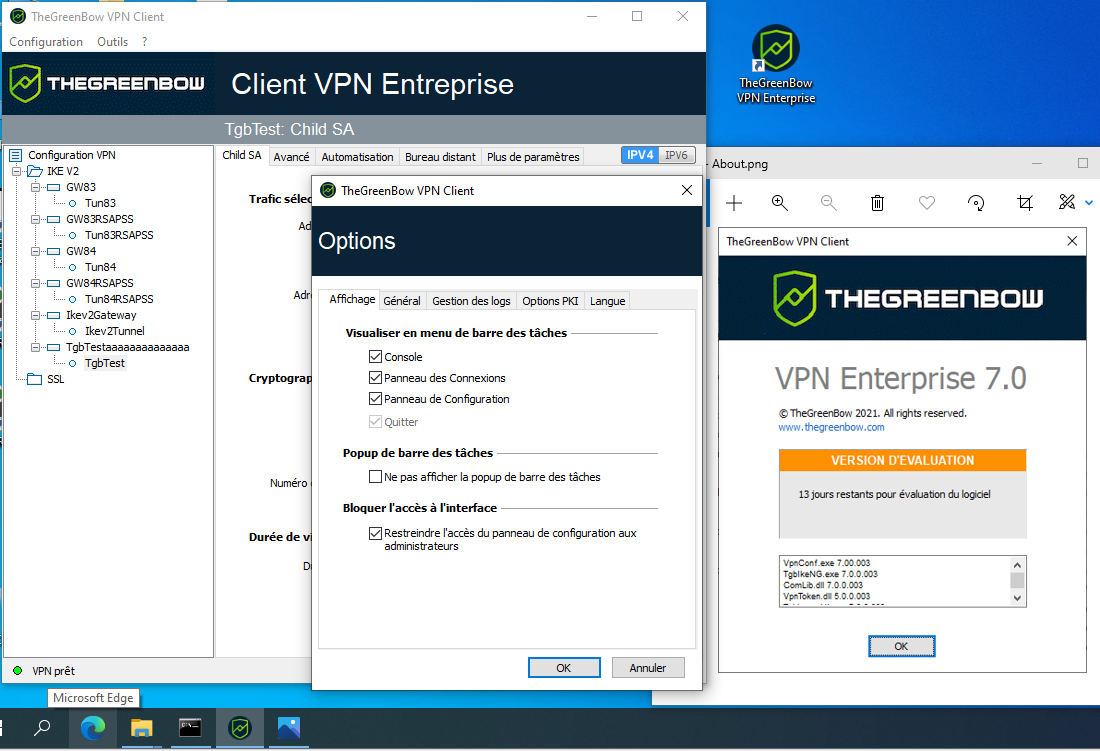Launch Microsoft Edge from the taskbar

pyautogui.click(x=93, y=729)
